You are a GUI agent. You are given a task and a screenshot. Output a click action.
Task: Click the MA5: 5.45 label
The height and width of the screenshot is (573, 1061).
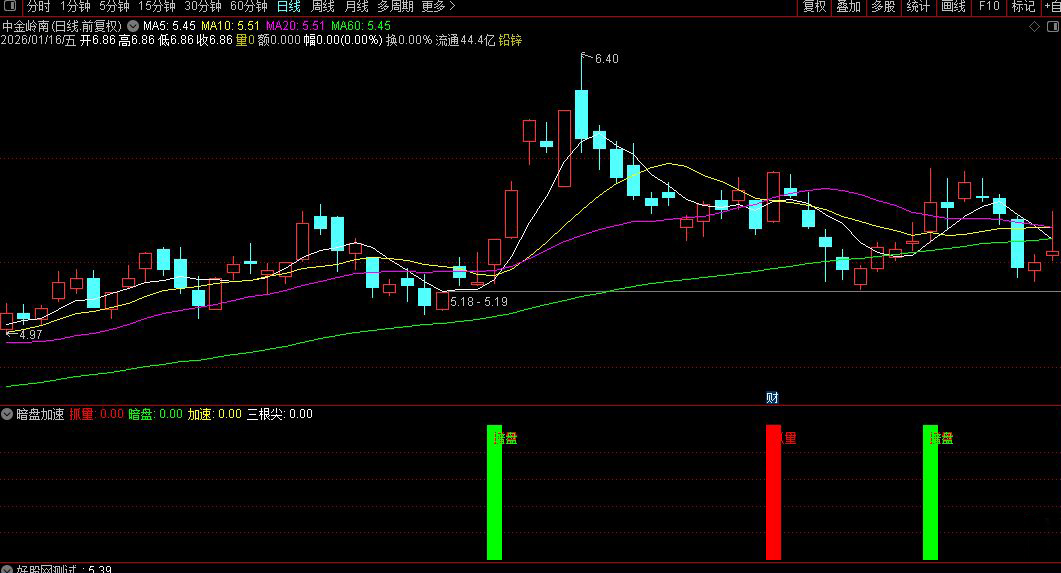point(169,26)
